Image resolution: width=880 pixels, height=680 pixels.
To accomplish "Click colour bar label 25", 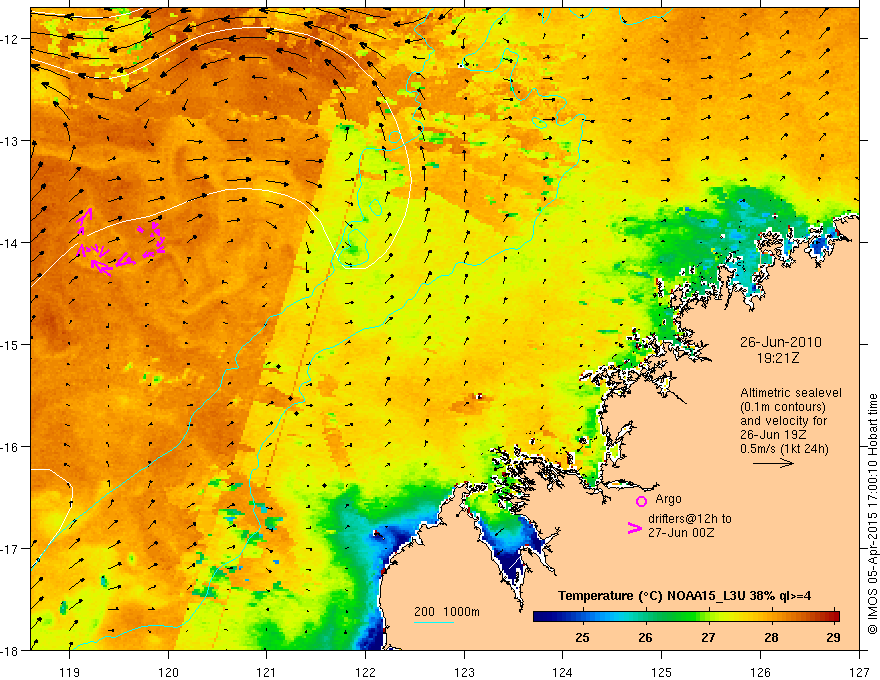I will [583, 637].
